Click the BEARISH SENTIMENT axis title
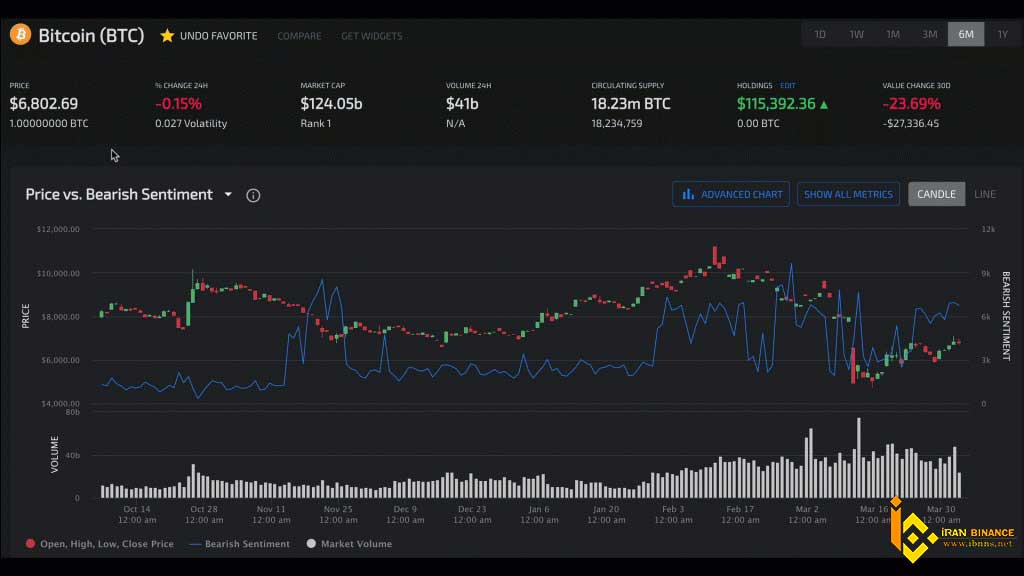This screenshot has width=1024, height=576. coord(1006,316)
